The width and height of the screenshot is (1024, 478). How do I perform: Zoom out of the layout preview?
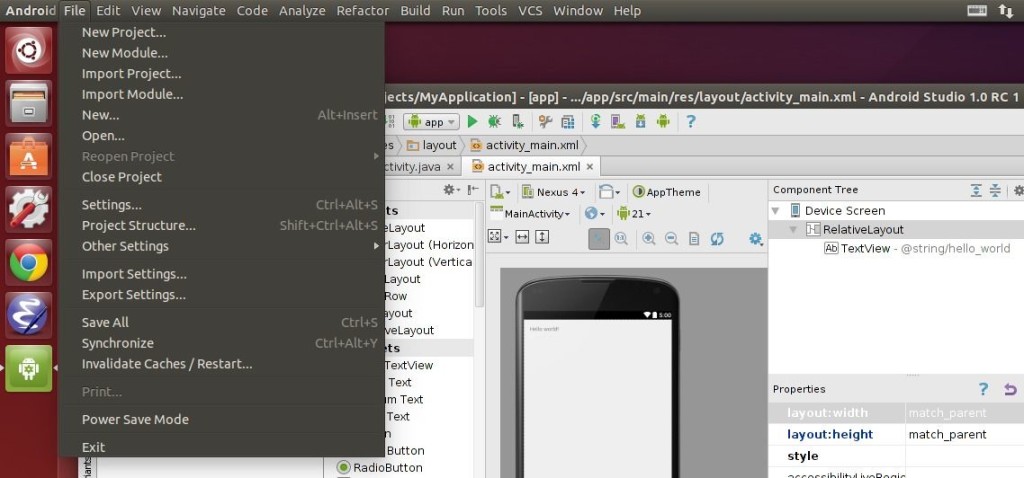pyautogui.click(x=671, y=238)
